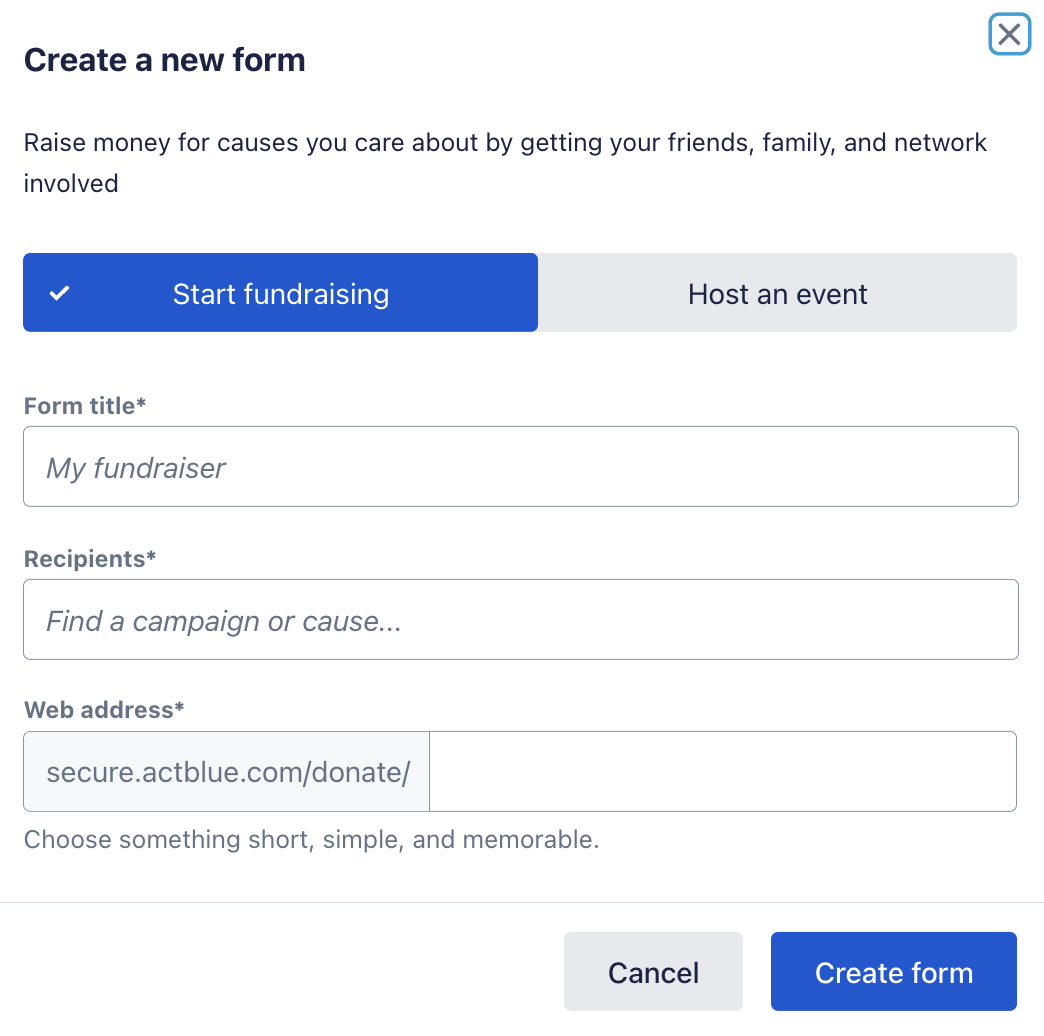Click the secure.actblue.com/donate/ URL prefix

(x=227, y=772)
